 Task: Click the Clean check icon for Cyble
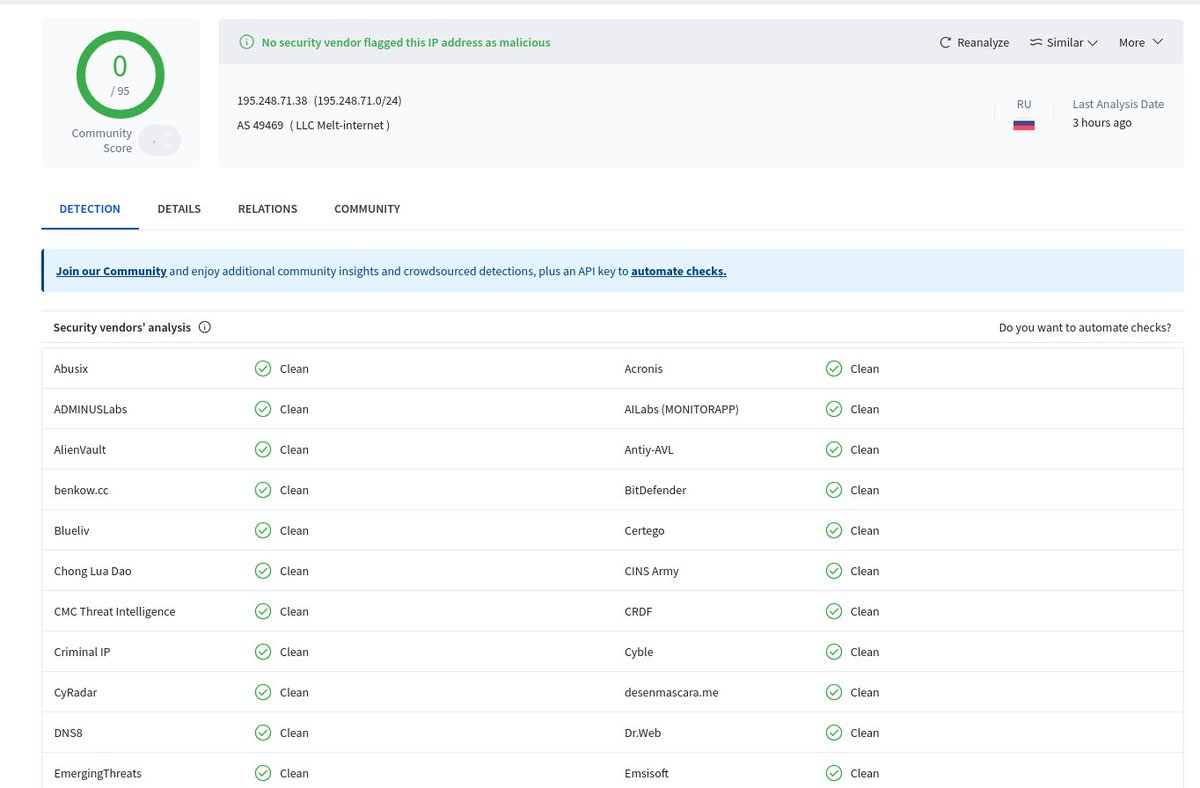[834, 652]
